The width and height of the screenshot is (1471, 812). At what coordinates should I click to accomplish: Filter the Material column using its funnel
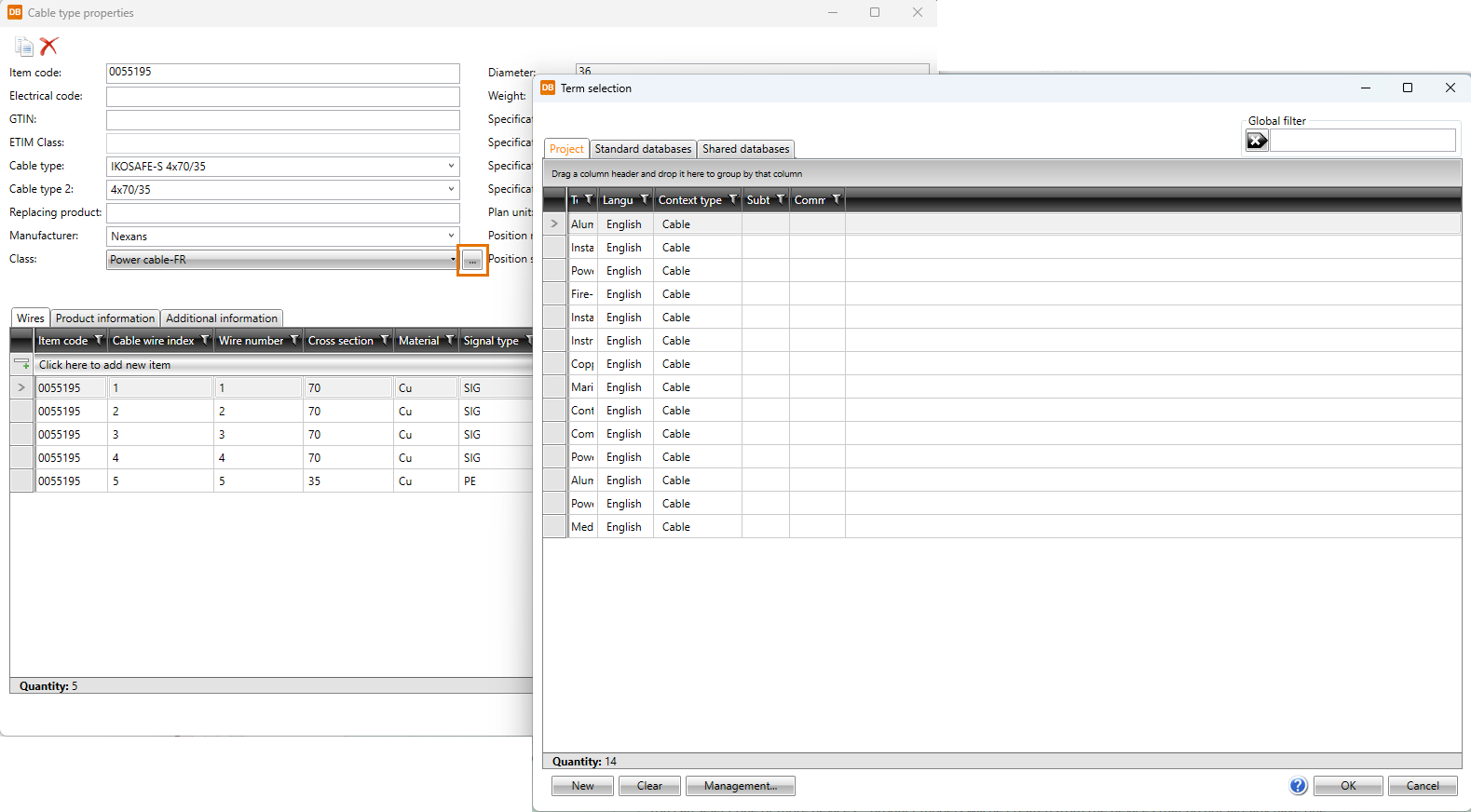[449, 341]
